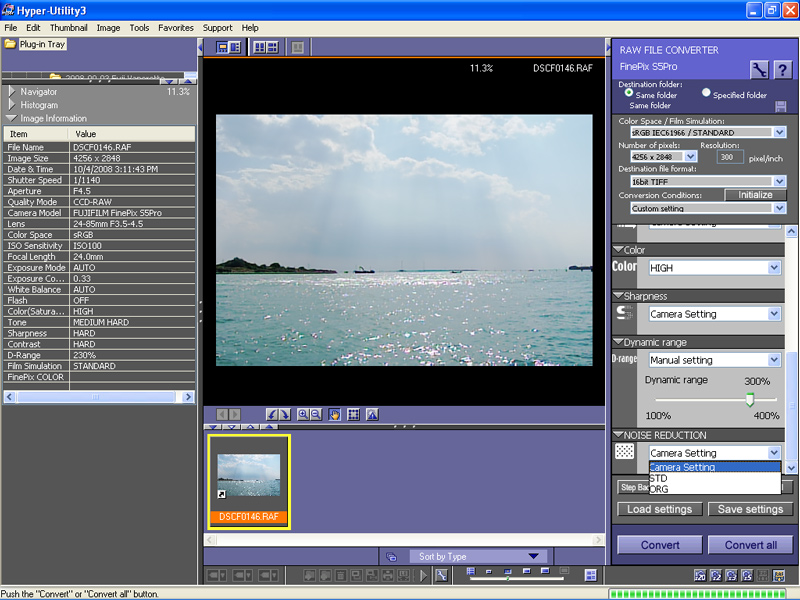Switch to the Plug-in Tray tab
Image resolution: width=800 pixels, height=600 pixels.
45,44
